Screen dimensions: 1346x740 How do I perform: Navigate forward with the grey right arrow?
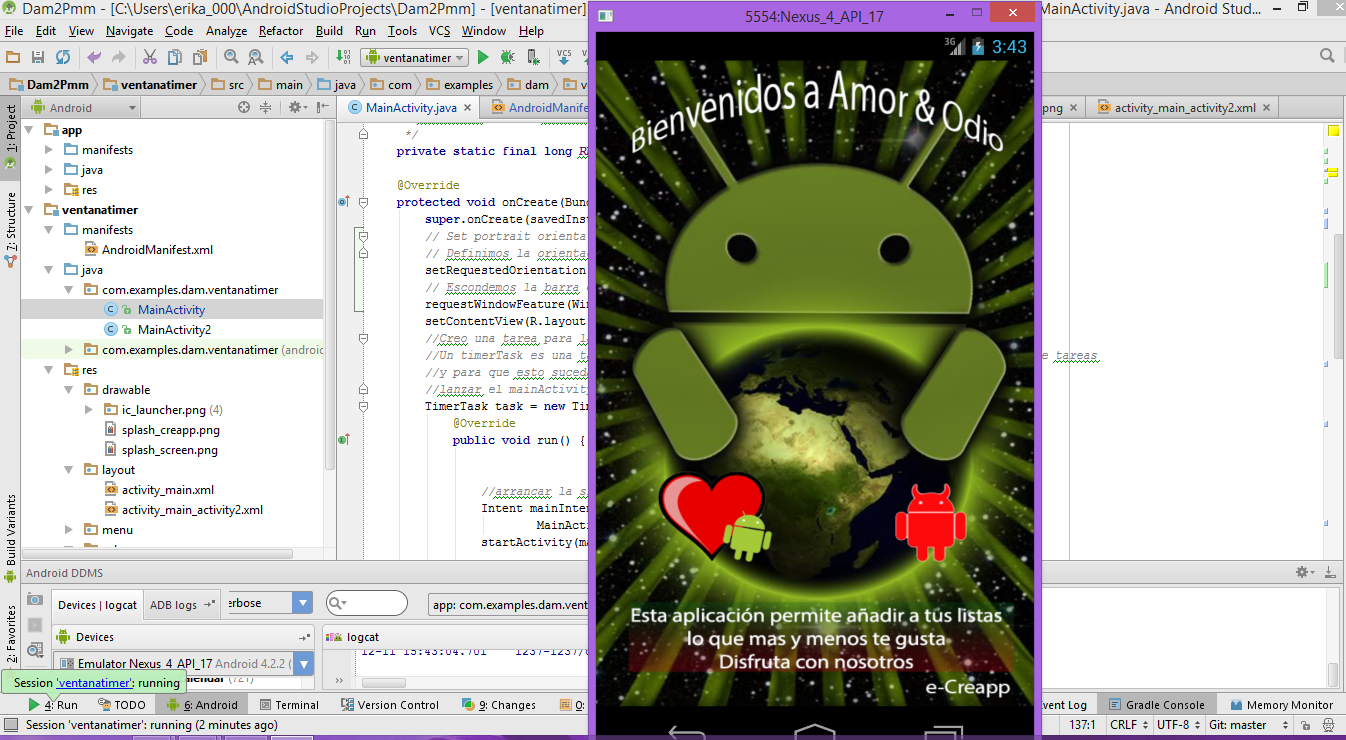pyautogui.click(x=312, y=58)
